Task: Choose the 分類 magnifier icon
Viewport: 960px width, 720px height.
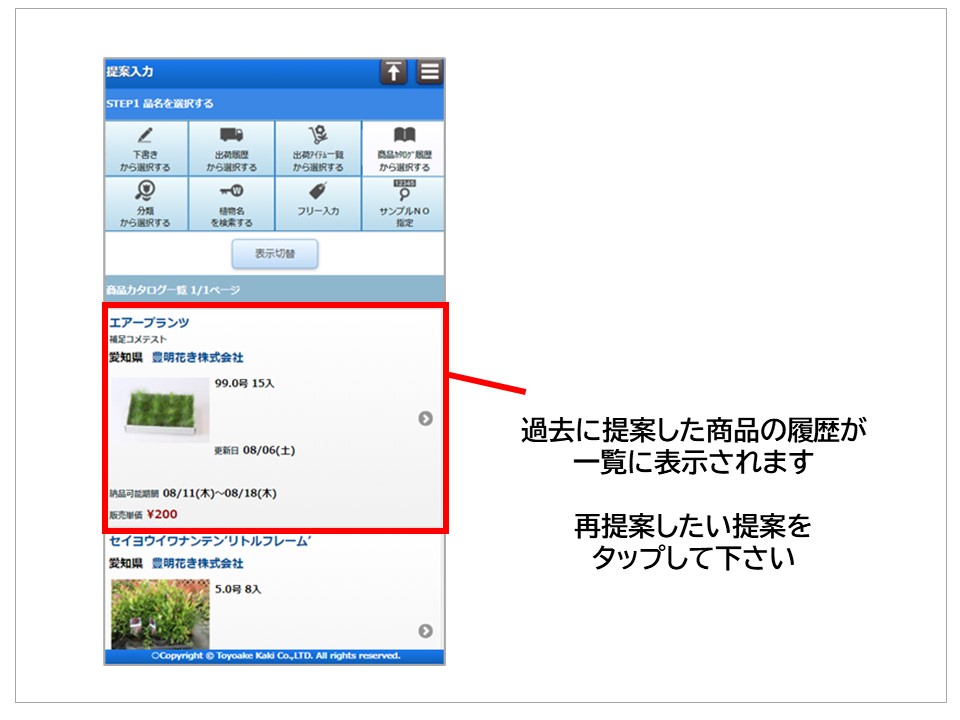Action: 146,191
